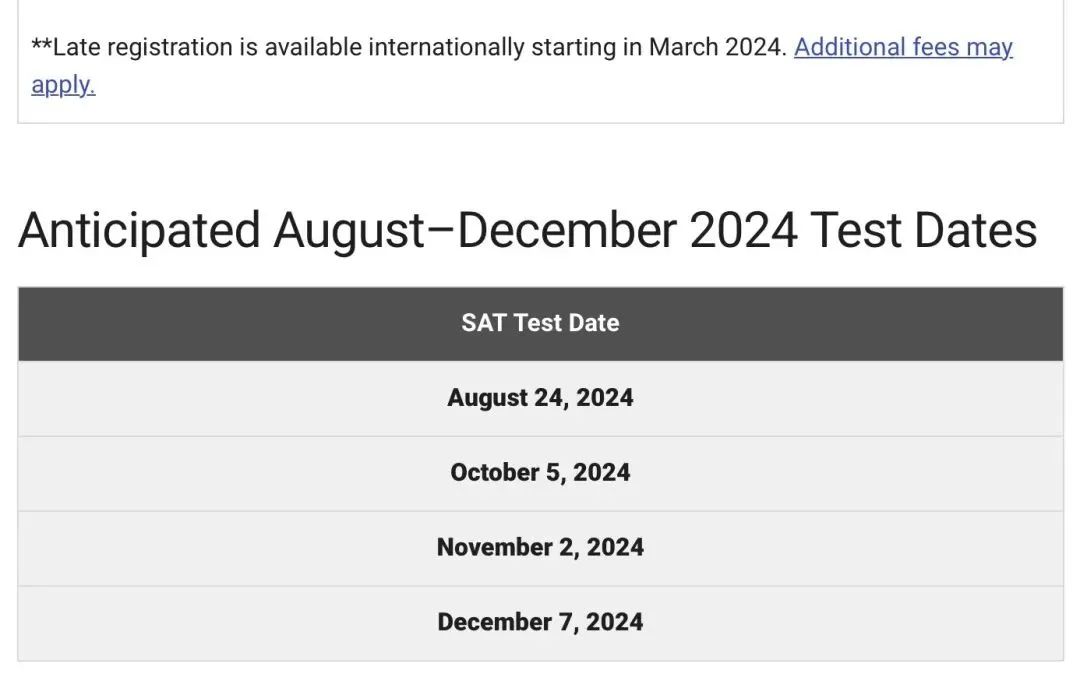1080x681 pixels.
Task: Select the October 5, 2024 test date row
Action: 540,473
